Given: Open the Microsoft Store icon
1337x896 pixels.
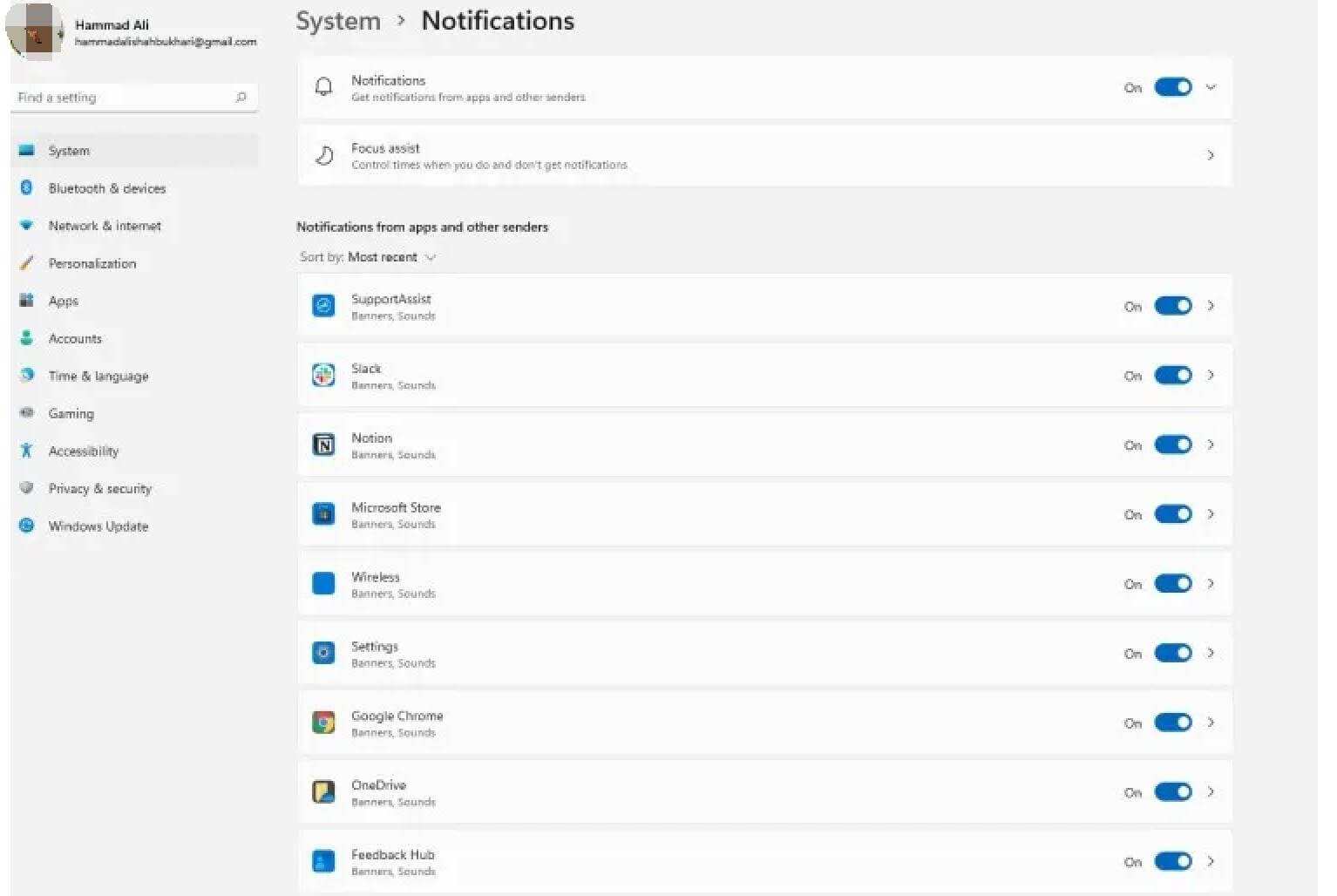Looking at the screenshot, I should coord(322,514).
